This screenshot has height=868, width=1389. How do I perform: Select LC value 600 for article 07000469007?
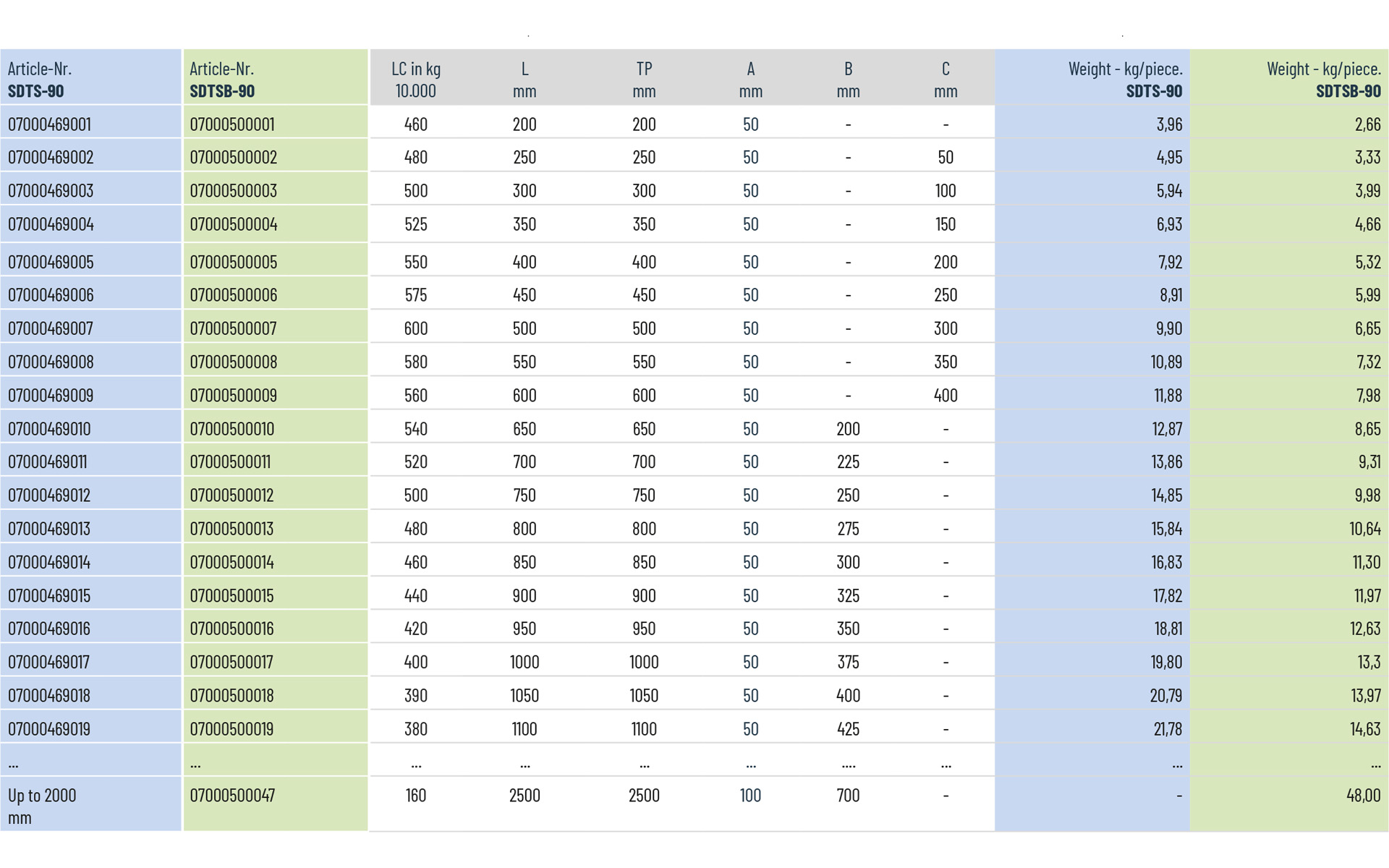(416, 328)
